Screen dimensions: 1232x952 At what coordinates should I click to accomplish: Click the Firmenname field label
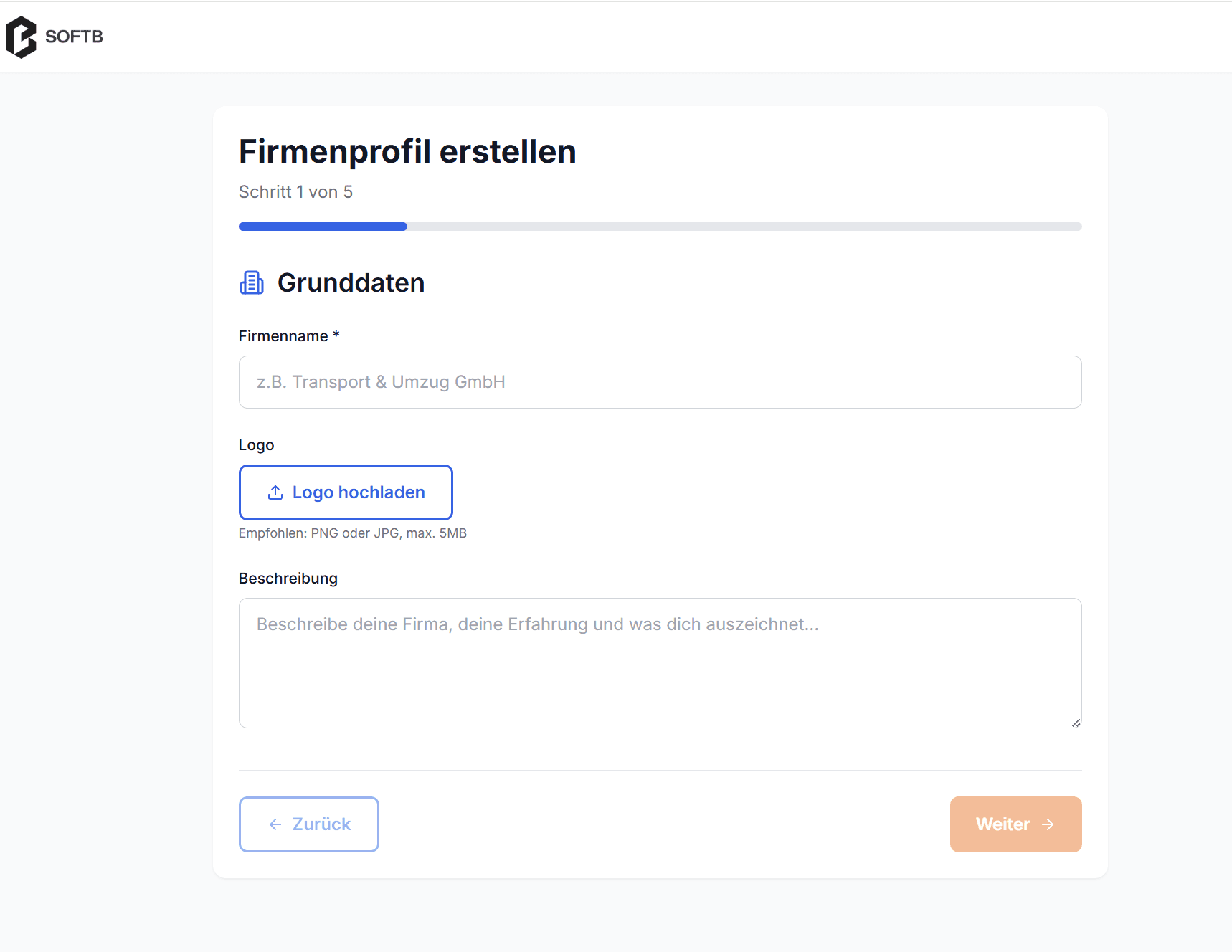pyautogui.click(x=284, y=336)
